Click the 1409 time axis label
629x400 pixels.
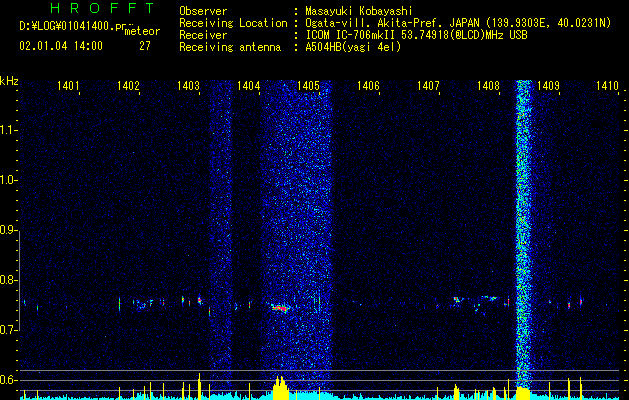point(548,85)
